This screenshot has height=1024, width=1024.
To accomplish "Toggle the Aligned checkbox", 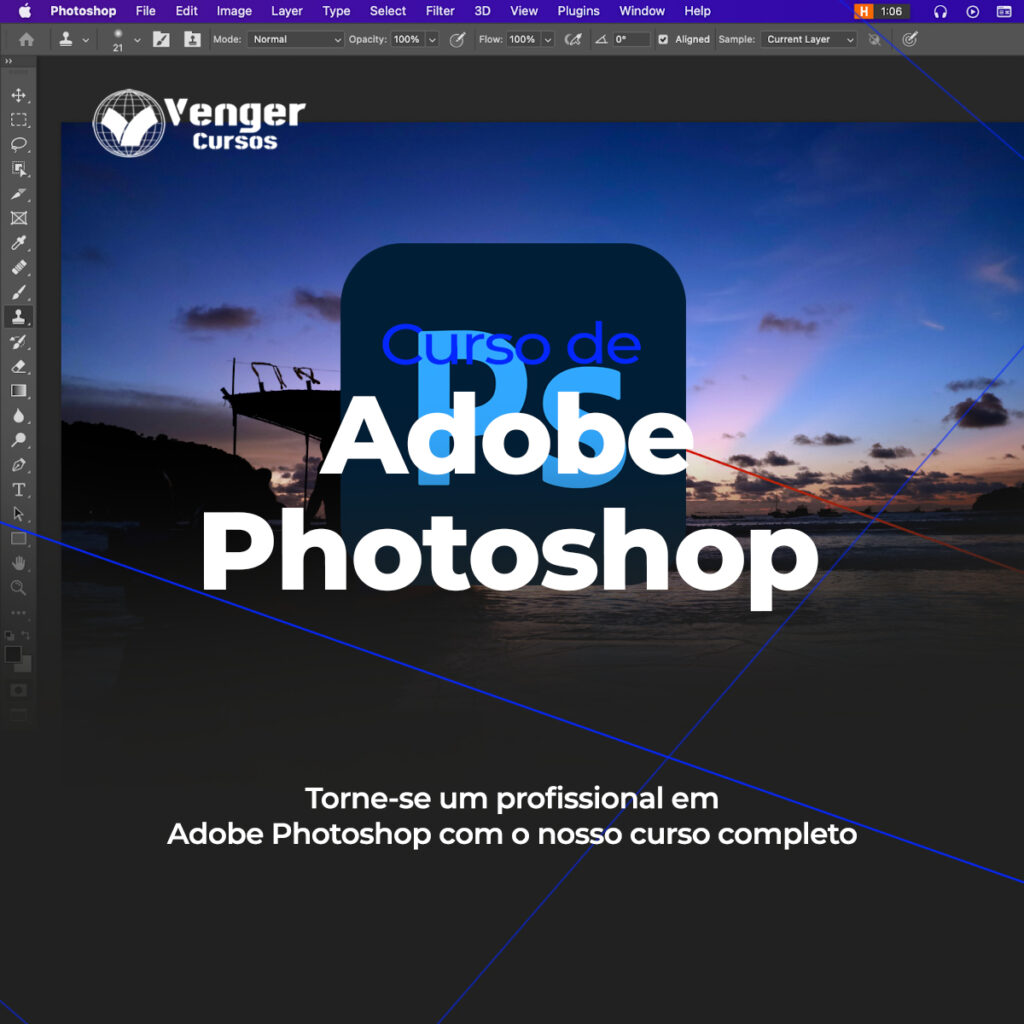I will coord(663,40).
